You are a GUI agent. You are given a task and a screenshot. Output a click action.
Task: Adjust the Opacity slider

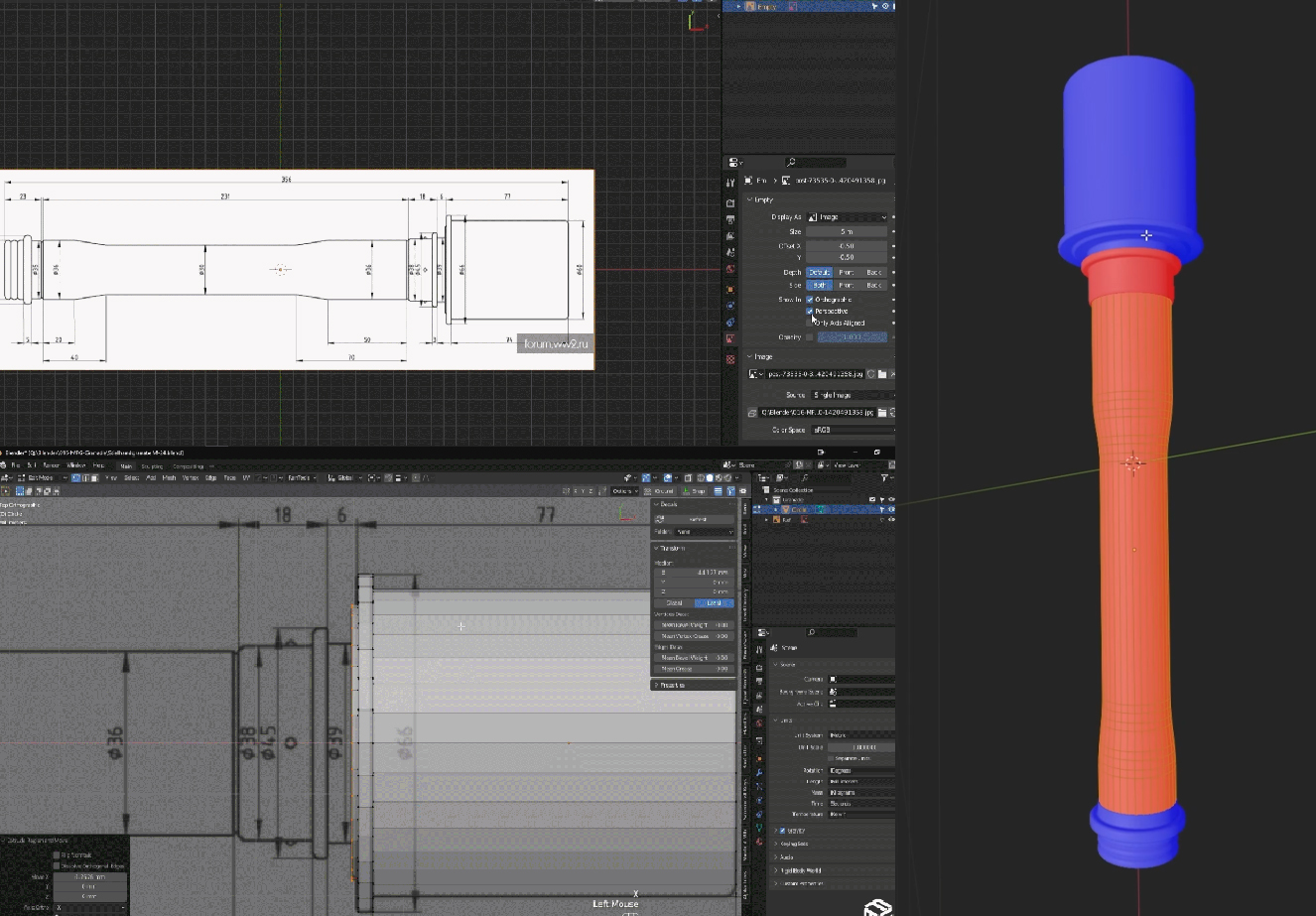click(853, 336)
